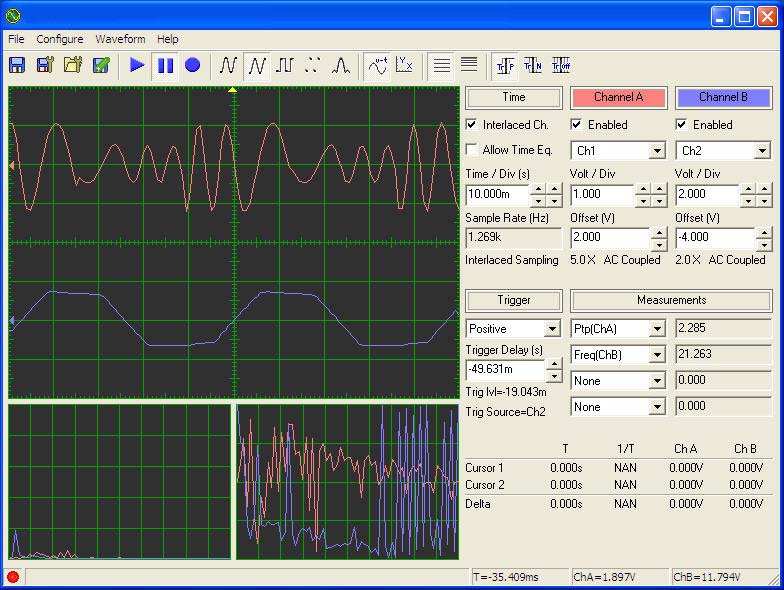Expand the Positive trigger mode dropdown

coord(552,329)
